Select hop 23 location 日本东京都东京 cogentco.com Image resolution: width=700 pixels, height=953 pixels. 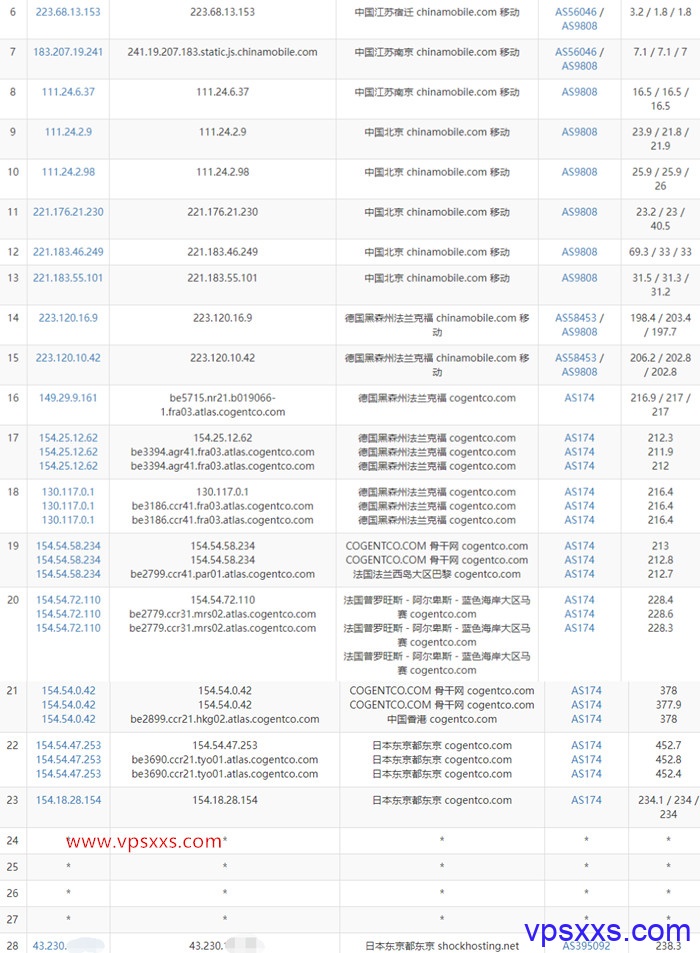point(442,800)
